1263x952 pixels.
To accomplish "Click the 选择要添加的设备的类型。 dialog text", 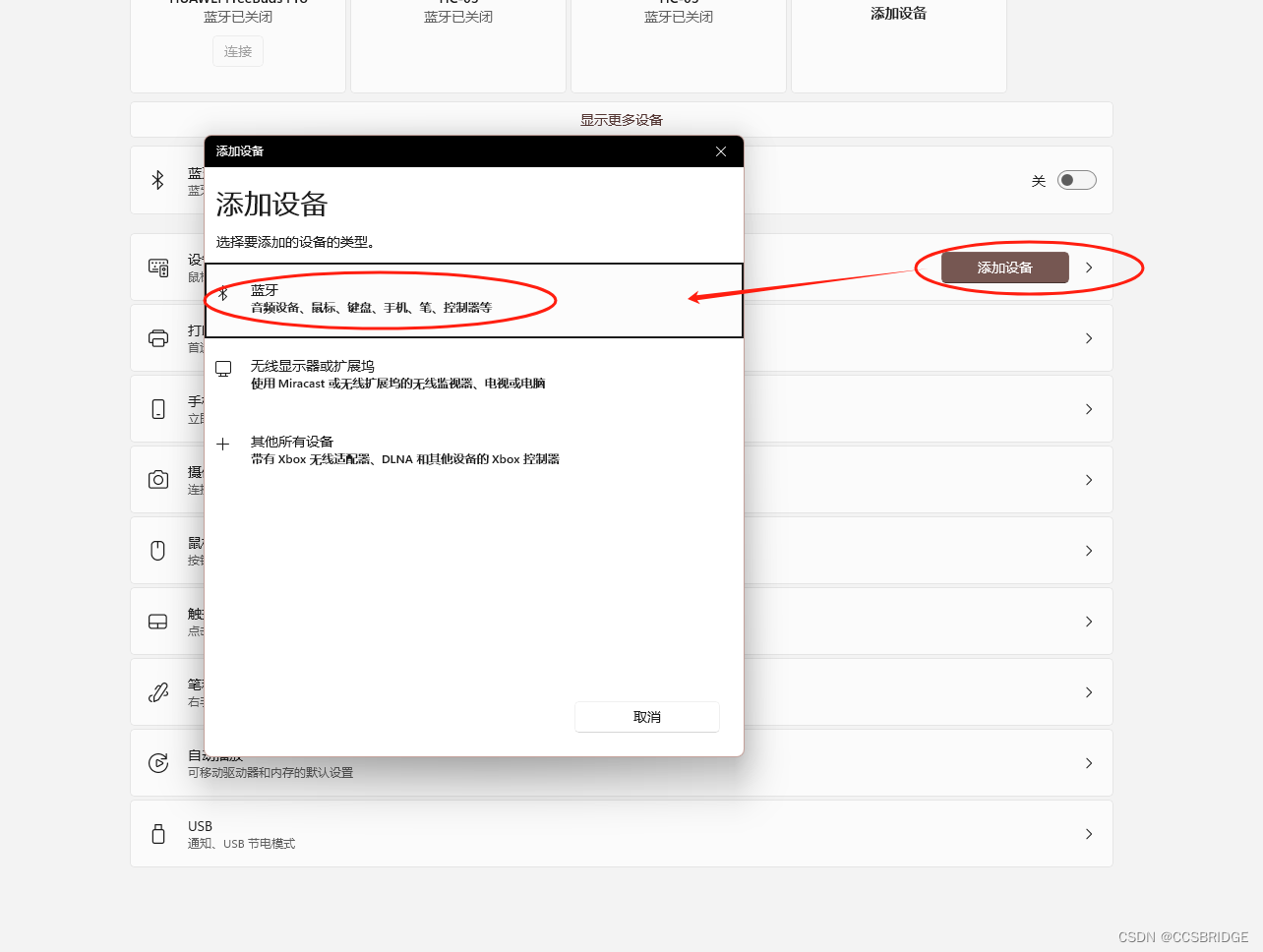I will point(296,242).
